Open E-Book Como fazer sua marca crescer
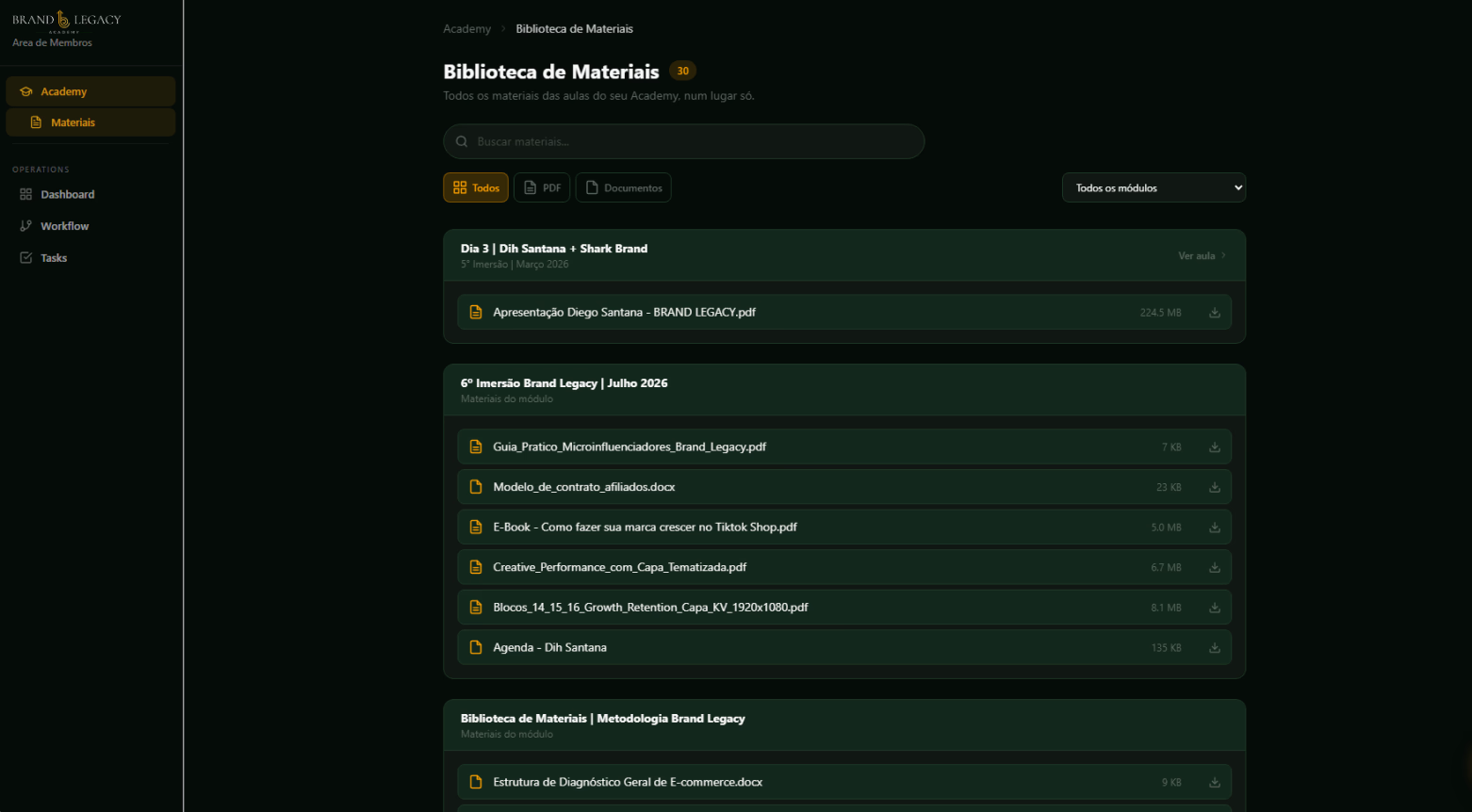Viewport: 1472px width, 812px height. [x=844, y=528]
